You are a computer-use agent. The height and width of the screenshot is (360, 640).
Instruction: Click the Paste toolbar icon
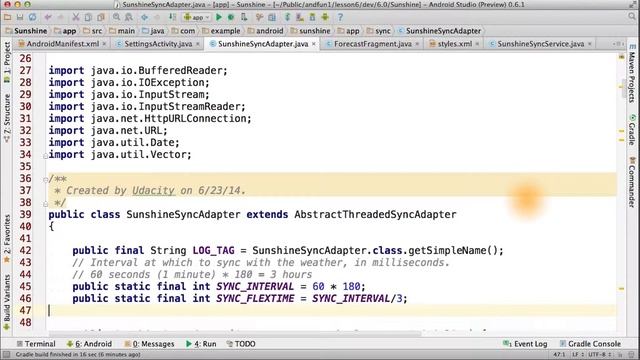coord(101,17)
